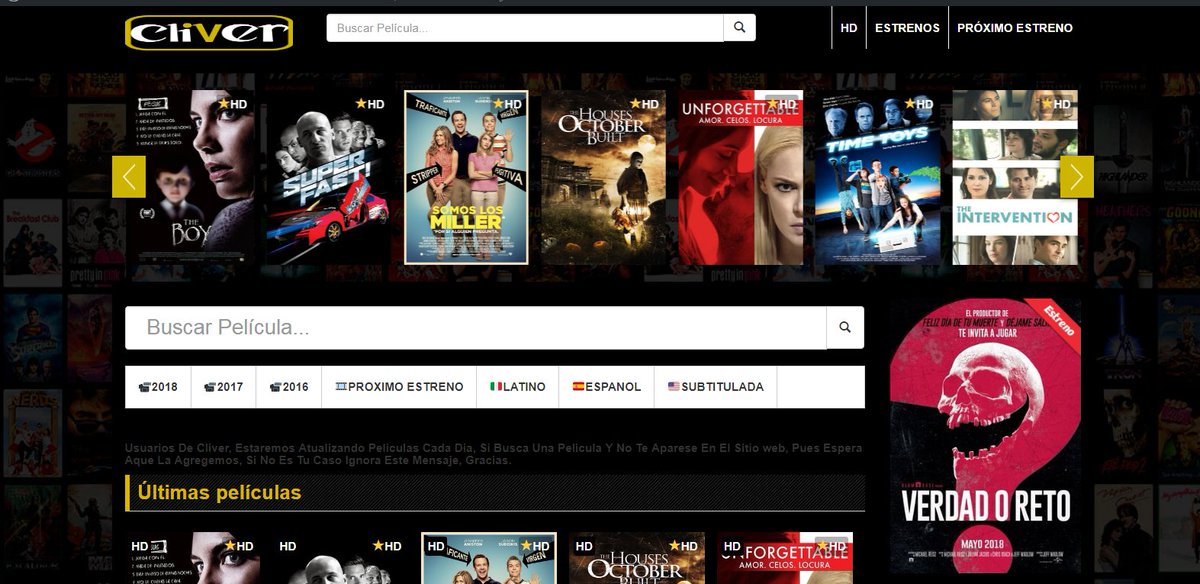Screen dimensions: 1200x584
Task: Select the ESPANOL language filter
Action: click(606, 387)
